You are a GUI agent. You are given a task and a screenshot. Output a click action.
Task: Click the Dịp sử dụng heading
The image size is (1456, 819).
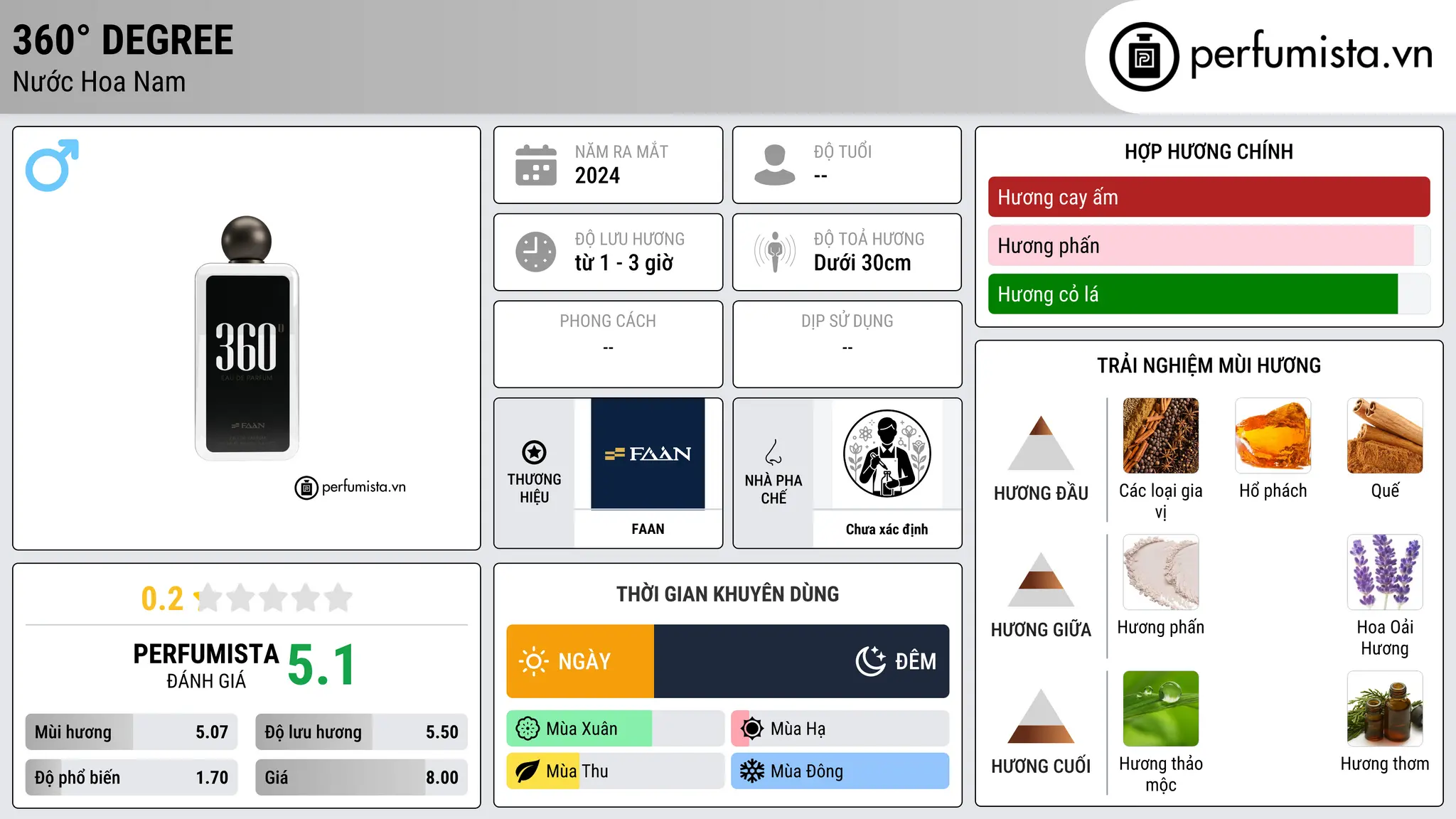pyautogui.click(x=847, y=321)
